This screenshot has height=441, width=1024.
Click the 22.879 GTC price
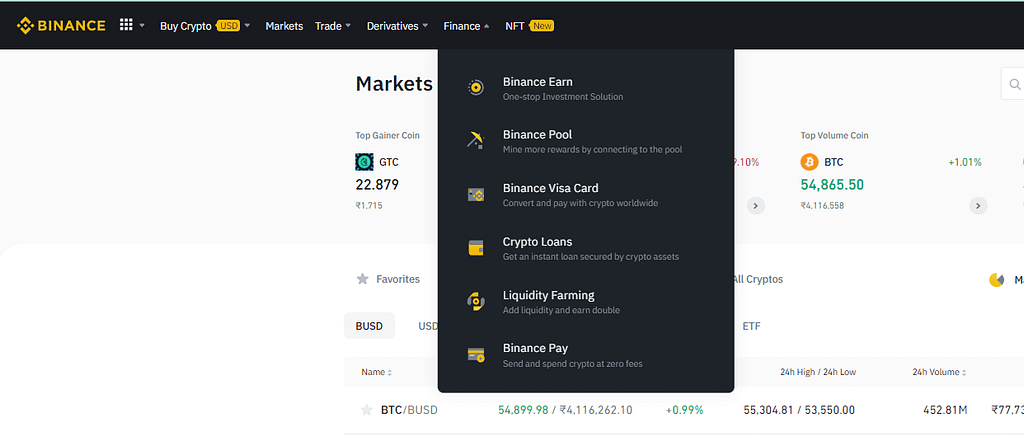pyautogui.click(x=377, y=185)
